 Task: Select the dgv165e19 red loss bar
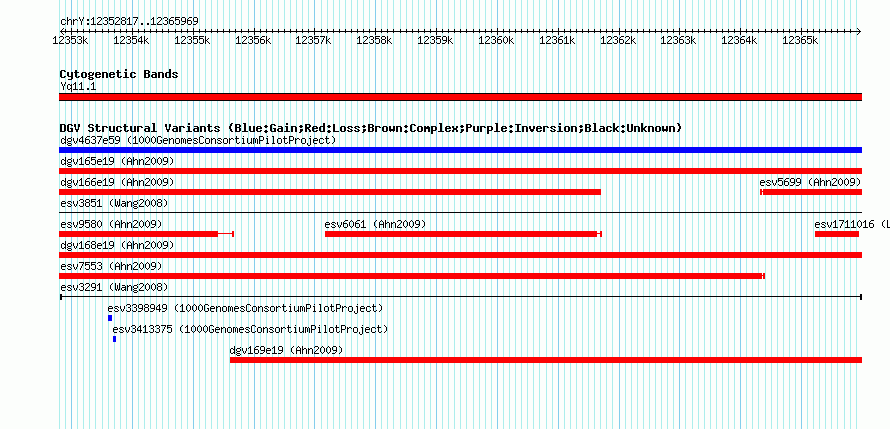[460, 171]
